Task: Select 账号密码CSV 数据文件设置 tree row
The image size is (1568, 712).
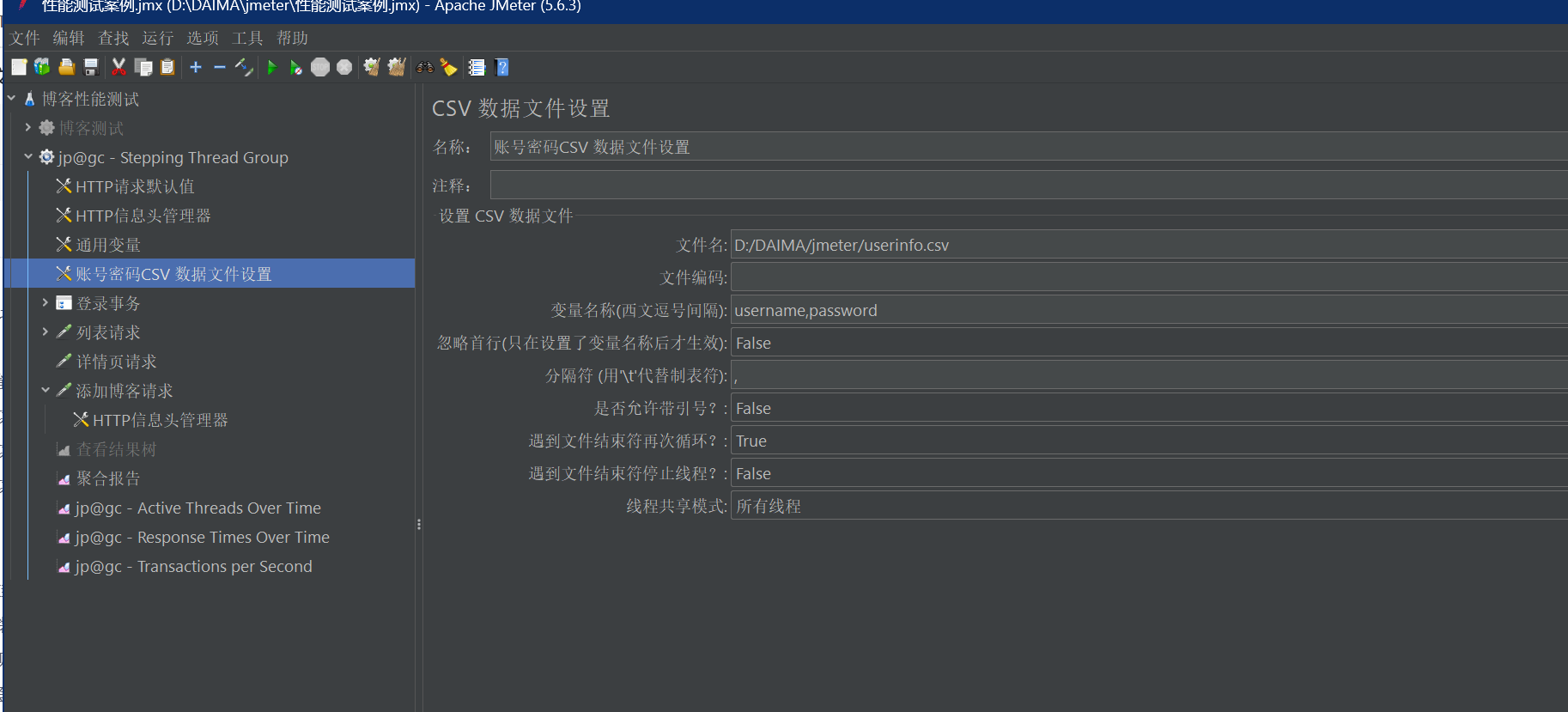Action: pyautogui.click(x=210, y=274)
